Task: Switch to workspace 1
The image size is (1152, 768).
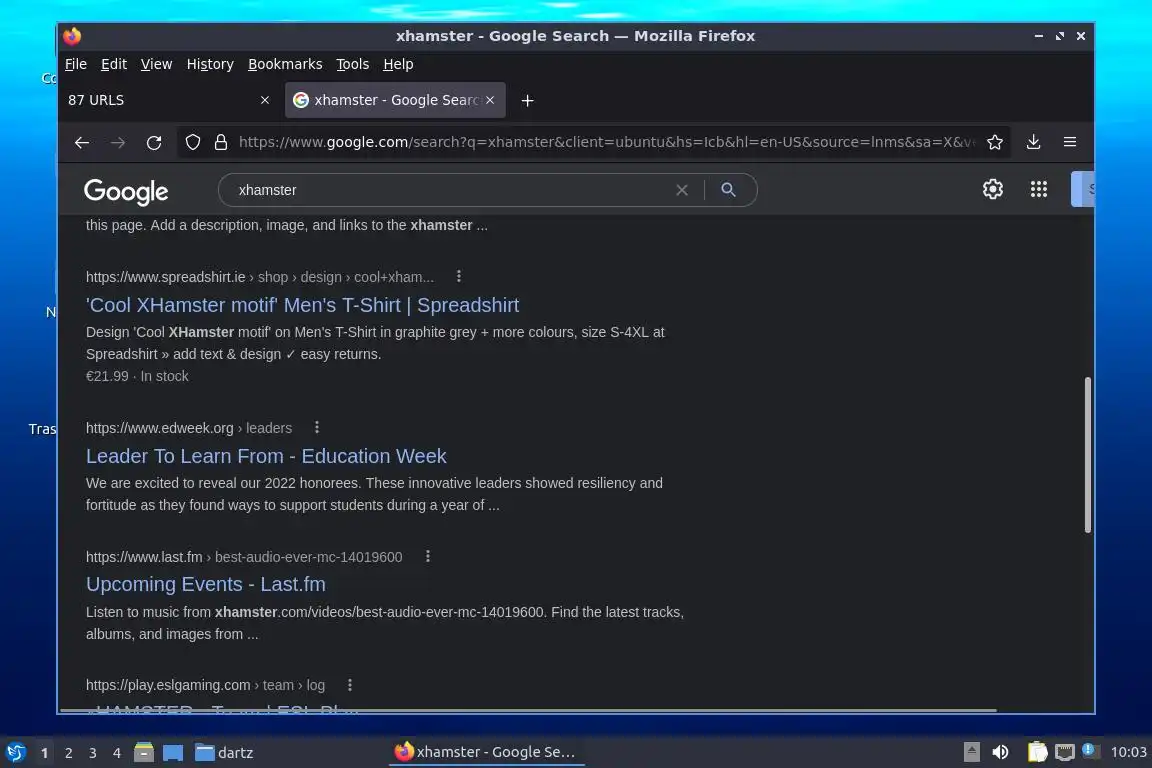Action: pos(45,753)
